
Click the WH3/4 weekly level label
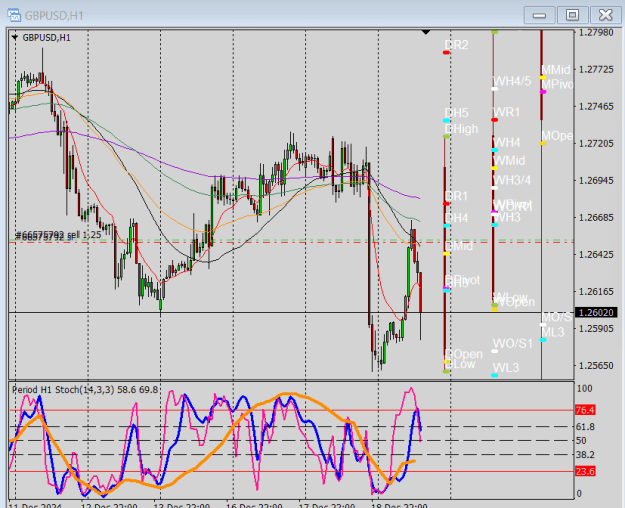[512, 180]
